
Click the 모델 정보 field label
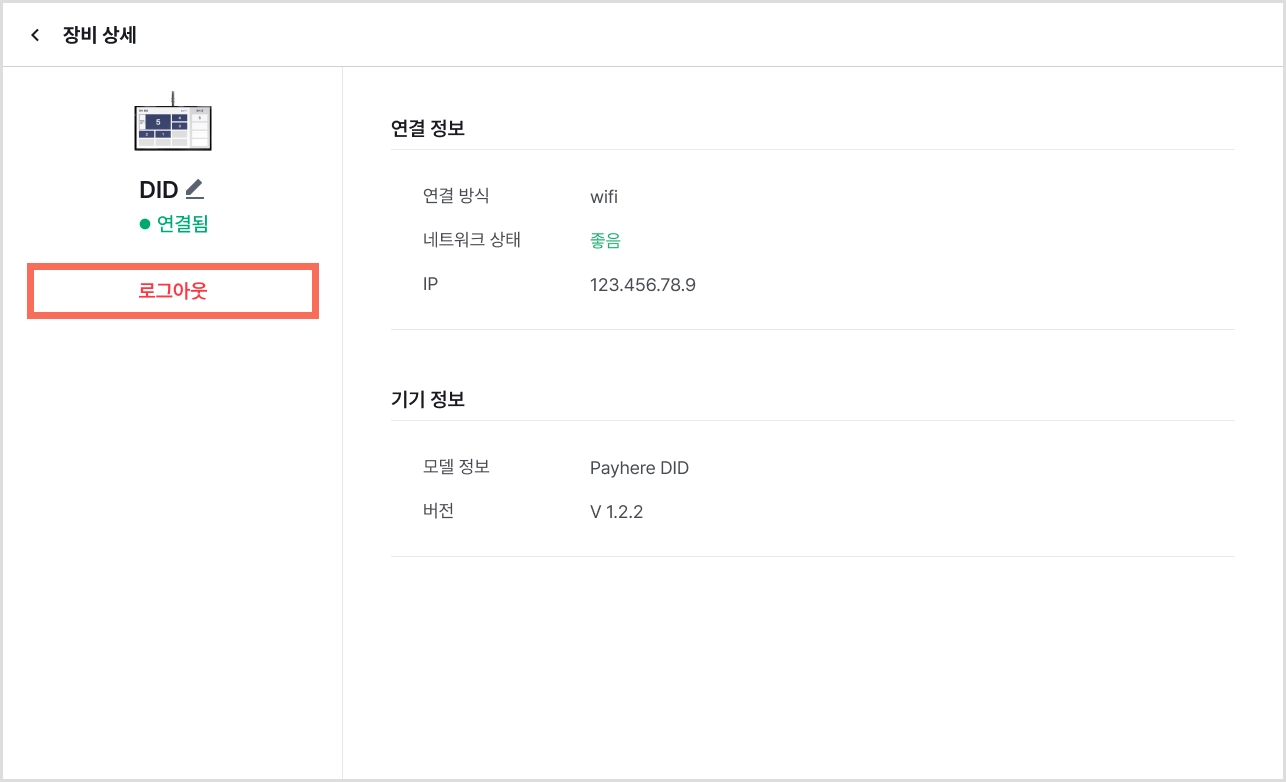tap(457, 467)
